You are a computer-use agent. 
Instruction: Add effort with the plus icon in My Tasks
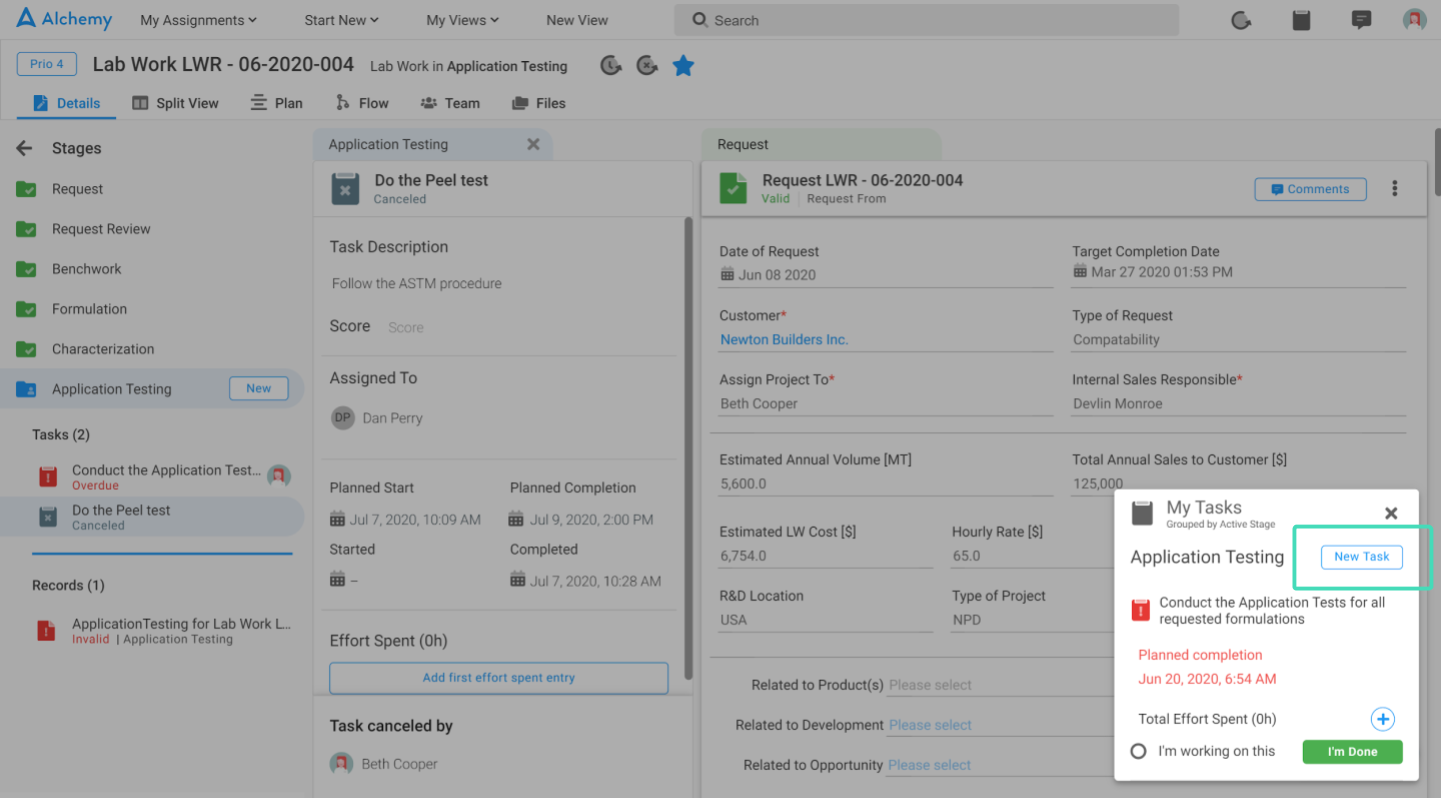click(x=1382, y=719)
